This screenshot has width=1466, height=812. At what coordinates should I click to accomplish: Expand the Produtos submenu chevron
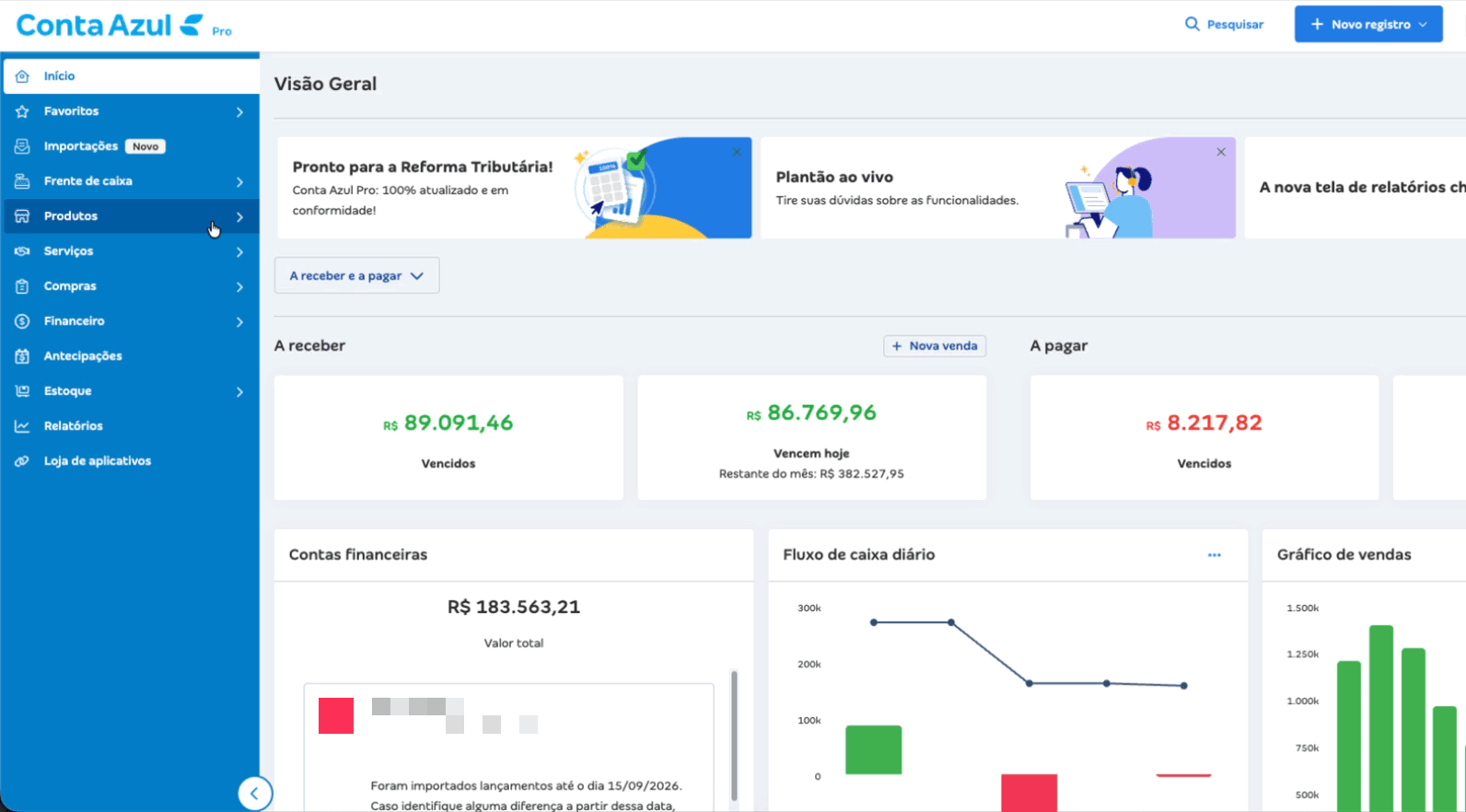click(x=239, y=217)
